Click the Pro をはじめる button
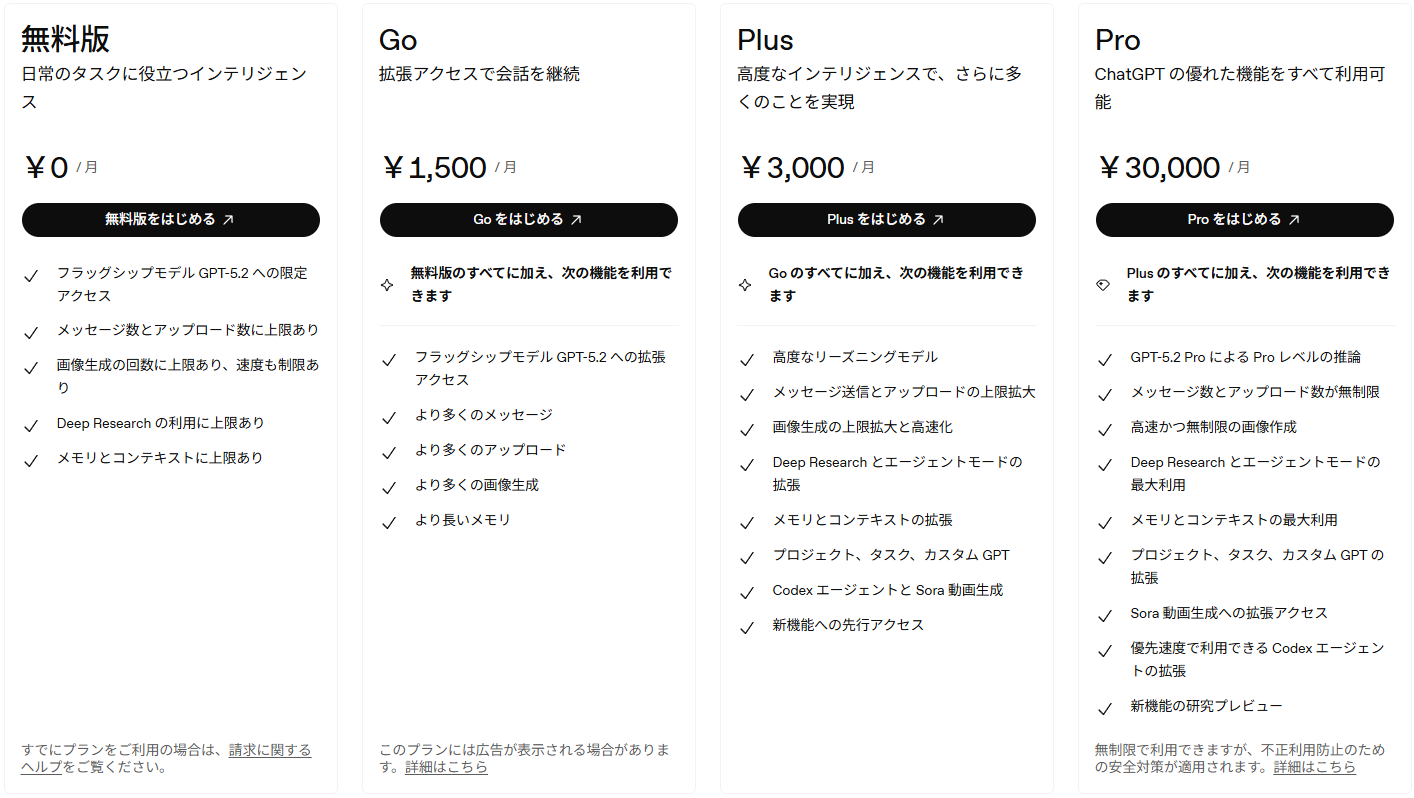The width and height of the screenshot is (1414, 798). (x=1244, y=220)
